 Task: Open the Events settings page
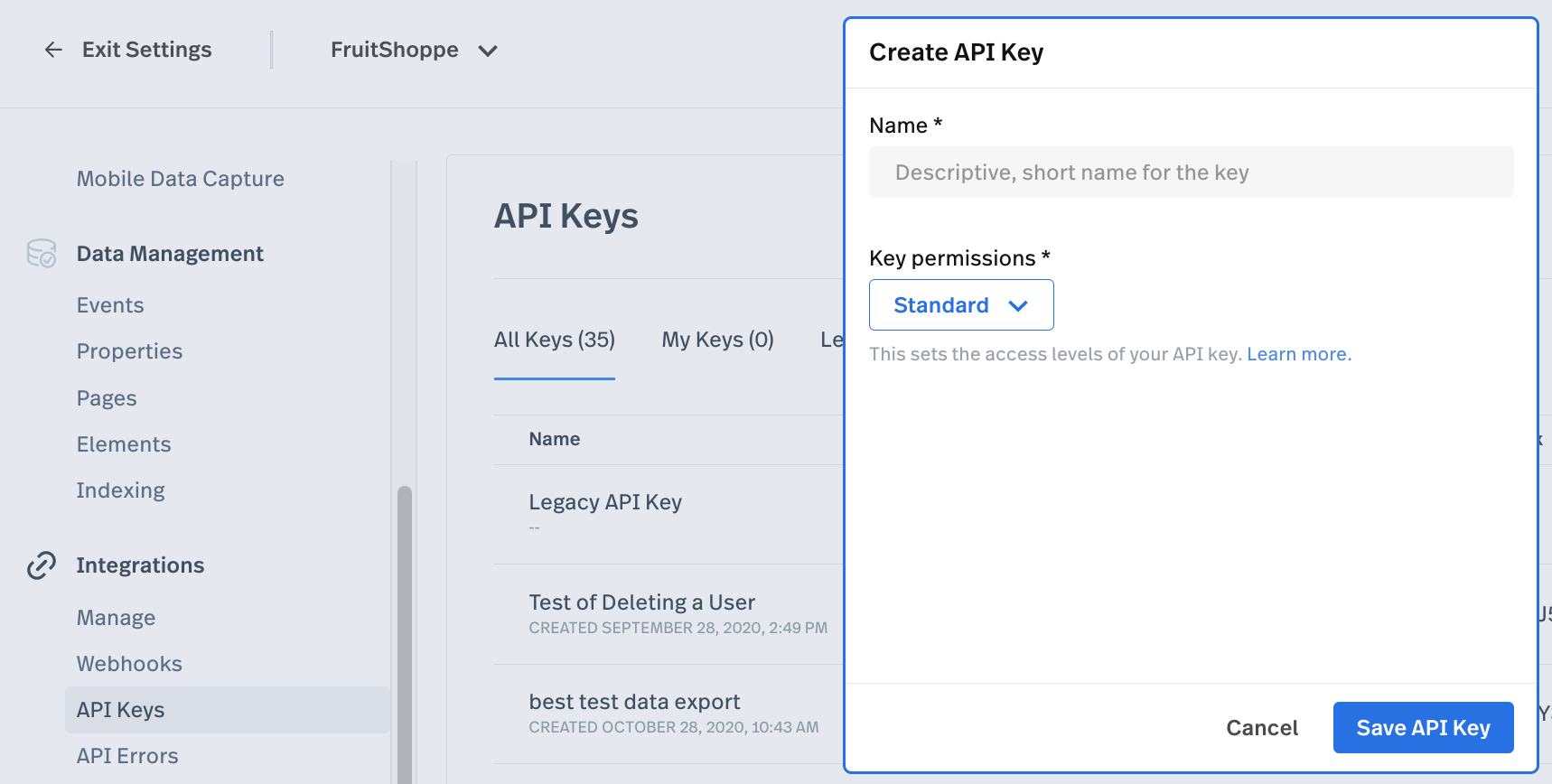coord(110,305)
